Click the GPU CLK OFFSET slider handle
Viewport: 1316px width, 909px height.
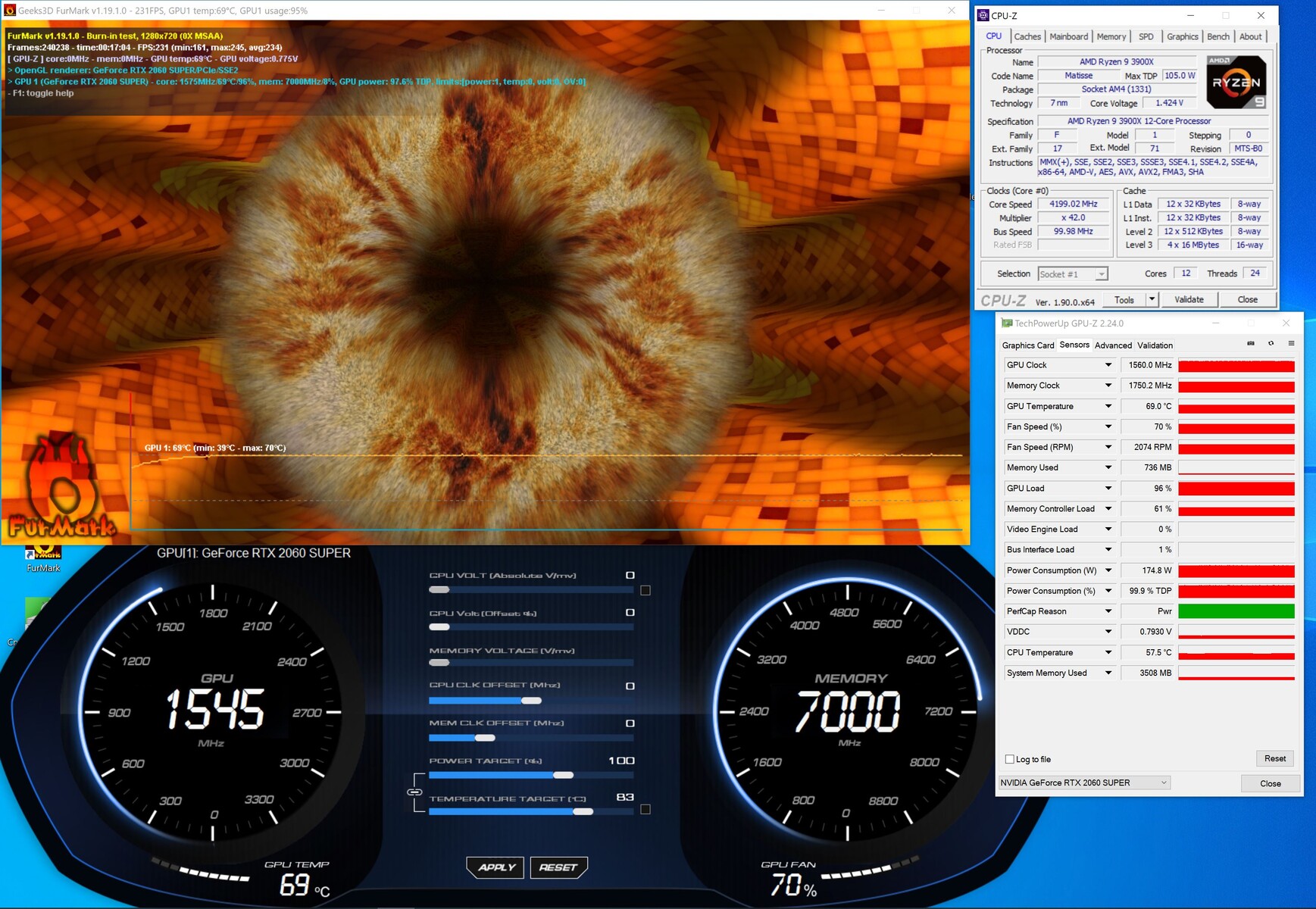[531, 701]
